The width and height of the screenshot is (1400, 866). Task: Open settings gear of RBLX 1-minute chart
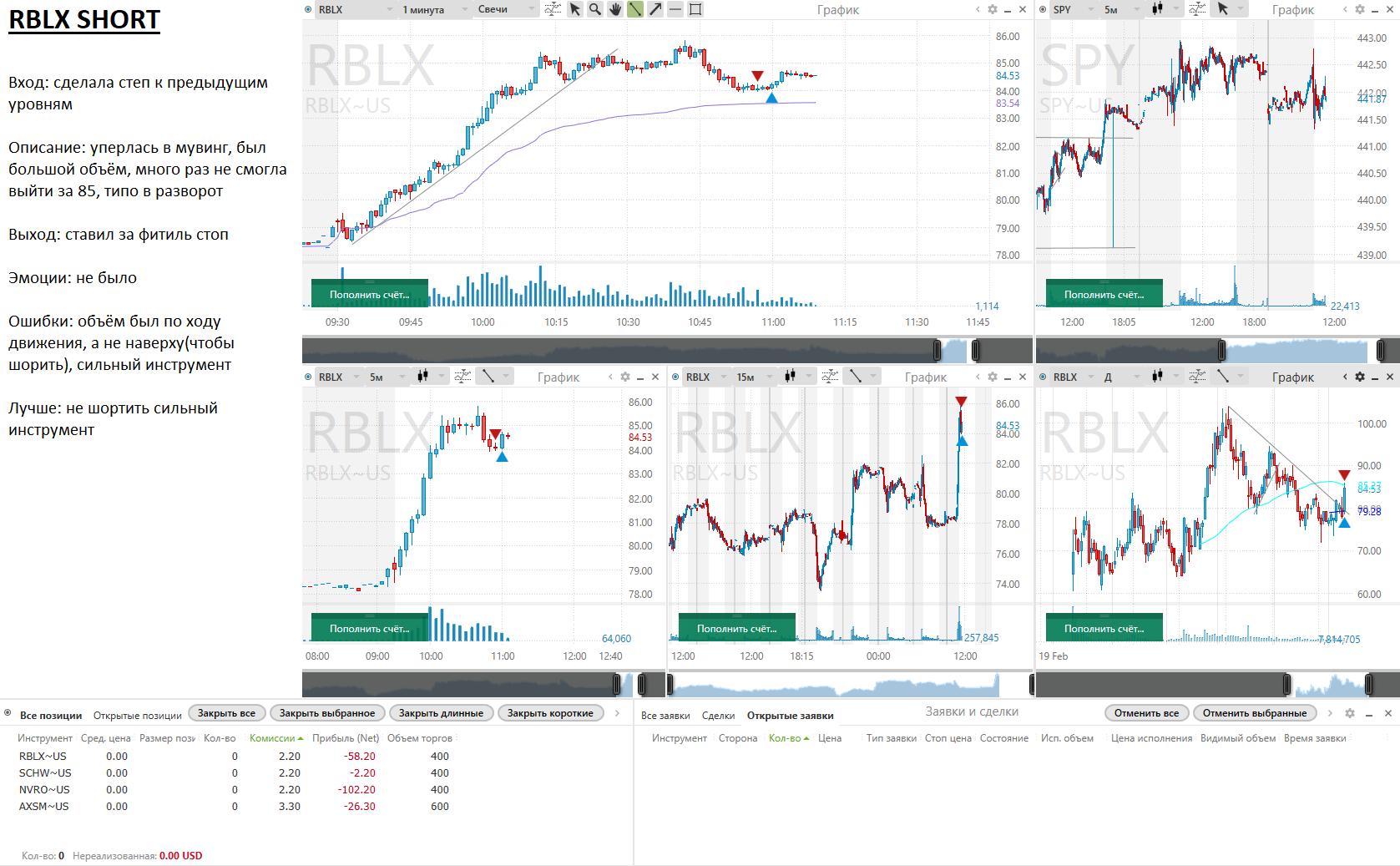(993, 9)
